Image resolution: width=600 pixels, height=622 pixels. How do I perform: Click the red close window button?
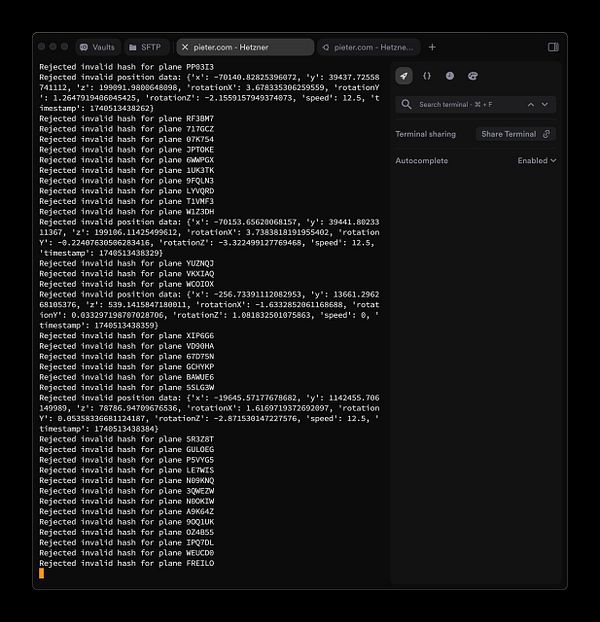pos(41,47)
